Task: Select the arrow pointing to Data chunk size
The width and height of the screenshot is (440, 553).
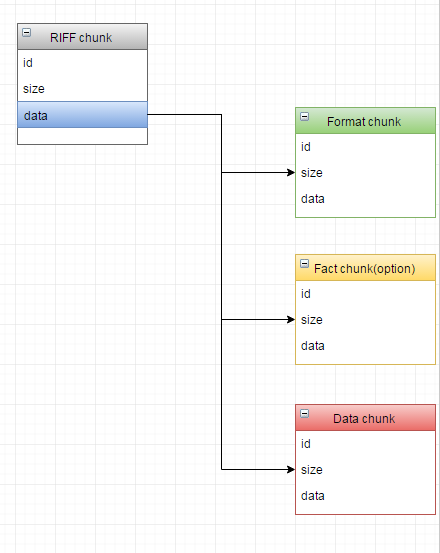Action: point(258,469)
